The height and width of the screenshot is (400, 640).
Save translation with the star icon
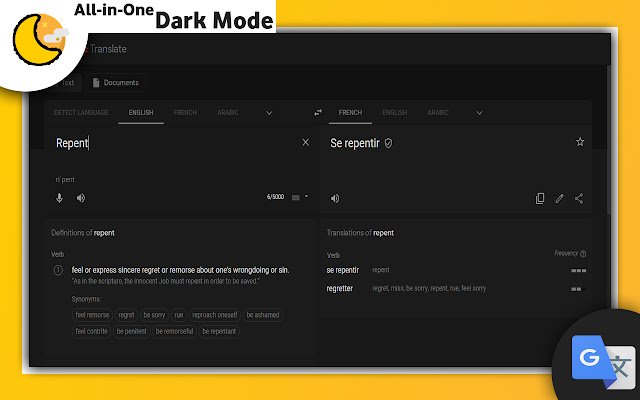pyautogui.click(x=580, y=142)
